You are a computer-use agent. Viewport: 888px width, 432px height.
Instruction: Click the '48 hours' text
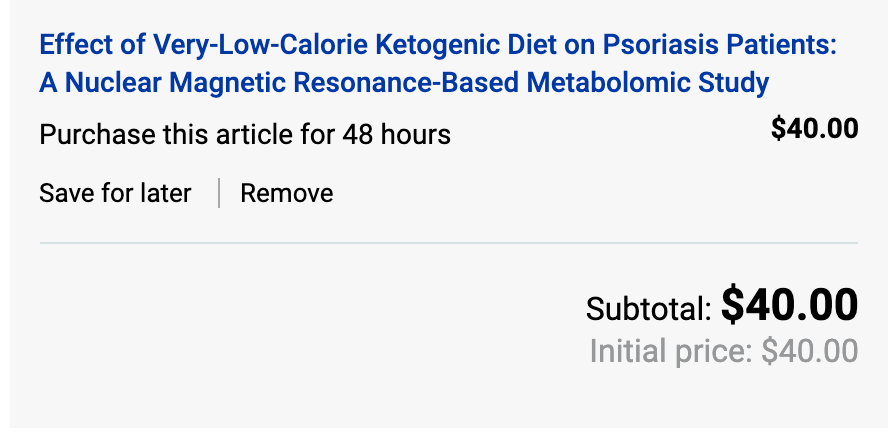396,135
